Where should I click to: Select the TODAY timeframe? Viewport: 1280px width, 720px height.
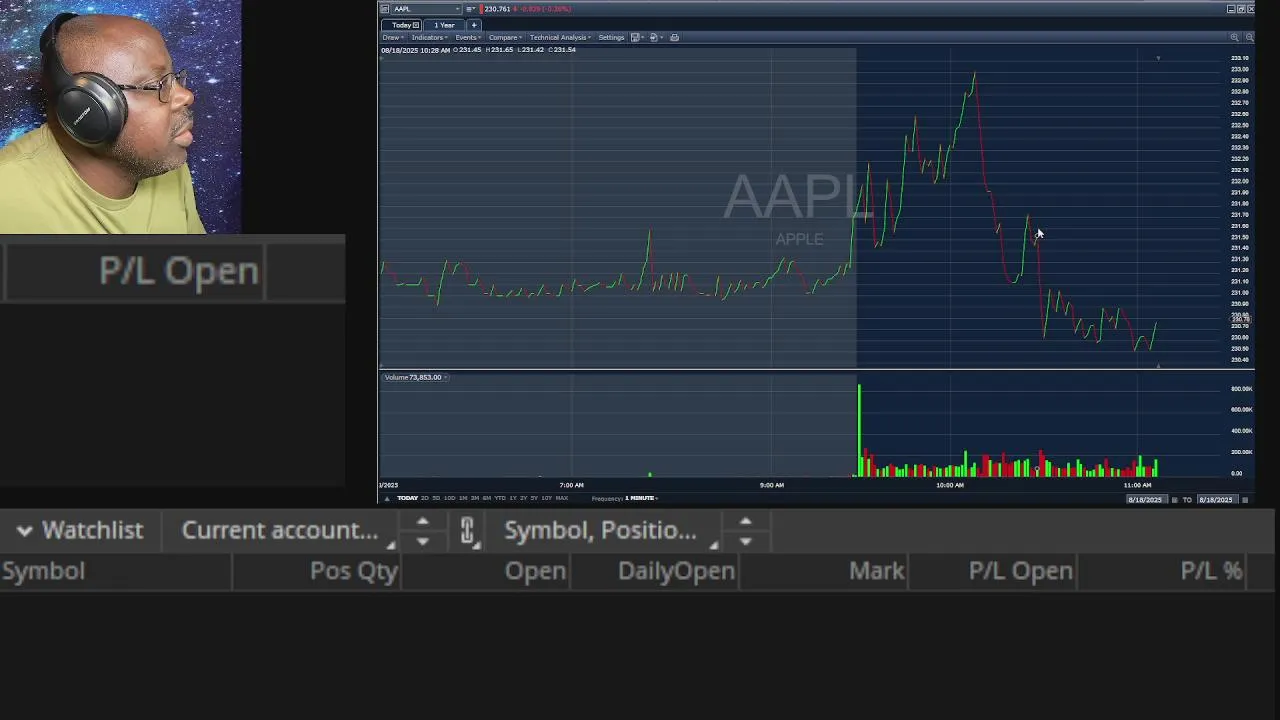(x=407, y=498)
